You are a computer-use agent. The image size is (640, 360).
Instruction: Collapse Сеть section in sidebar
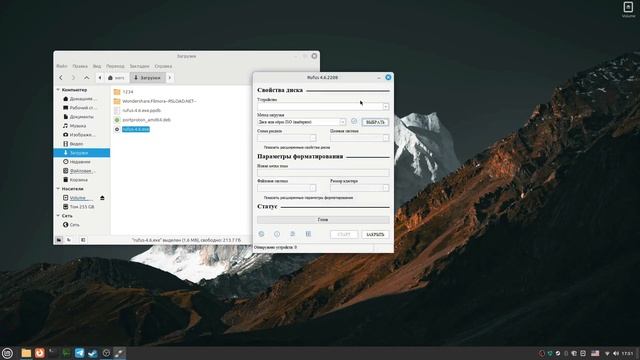58,216
